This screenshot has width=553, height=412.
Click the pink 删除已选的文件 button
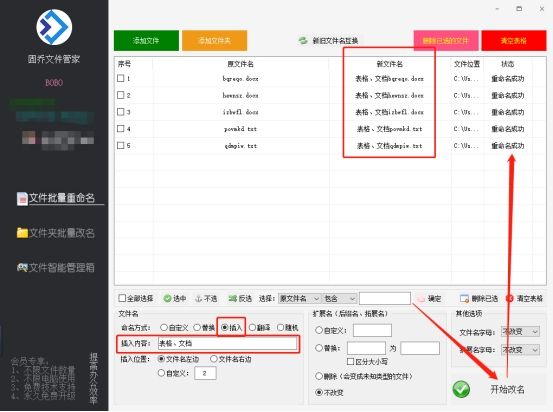(446, 41)
